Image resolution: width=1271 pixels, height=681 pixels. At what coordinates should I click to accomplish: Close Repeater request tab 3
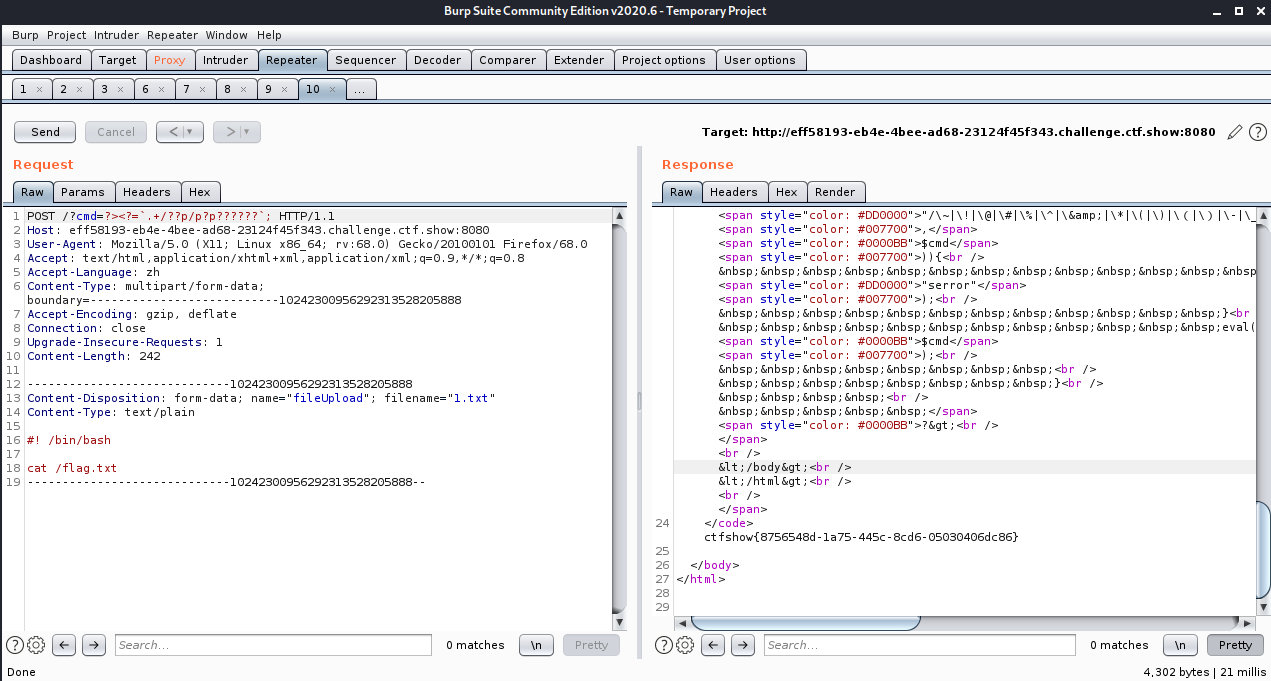(x=121, y=89)
